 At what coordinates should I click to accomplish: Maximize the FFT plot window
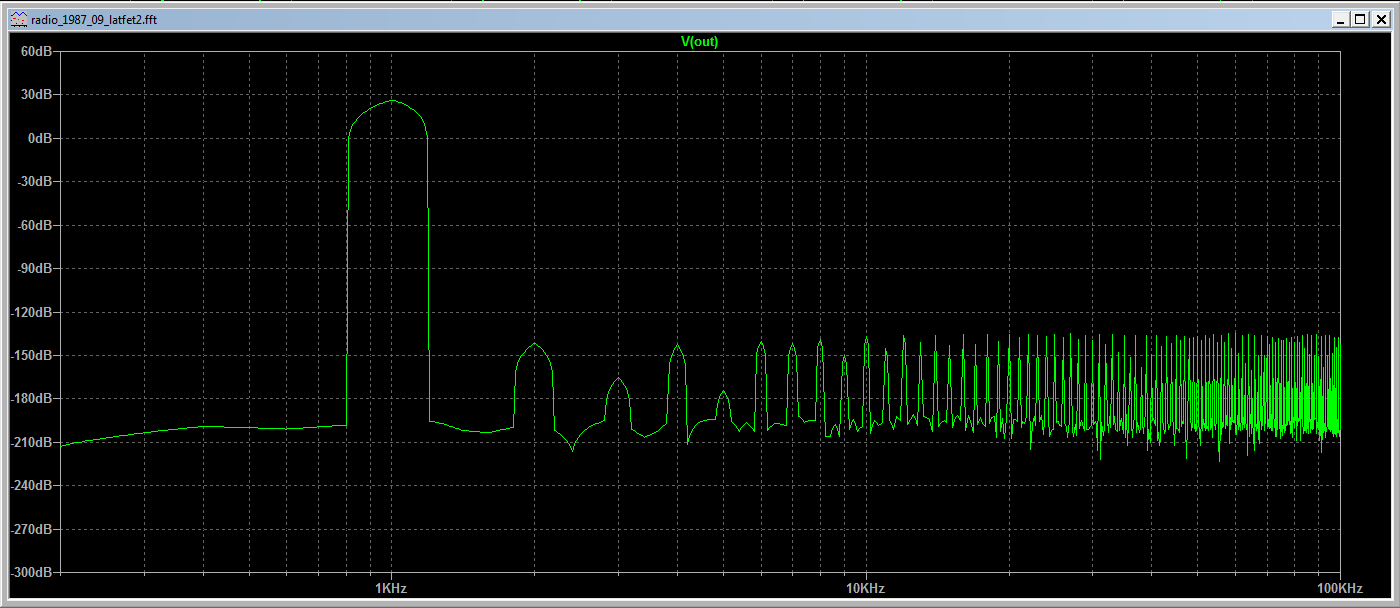pyautogui.click(x=1360, y=19)
